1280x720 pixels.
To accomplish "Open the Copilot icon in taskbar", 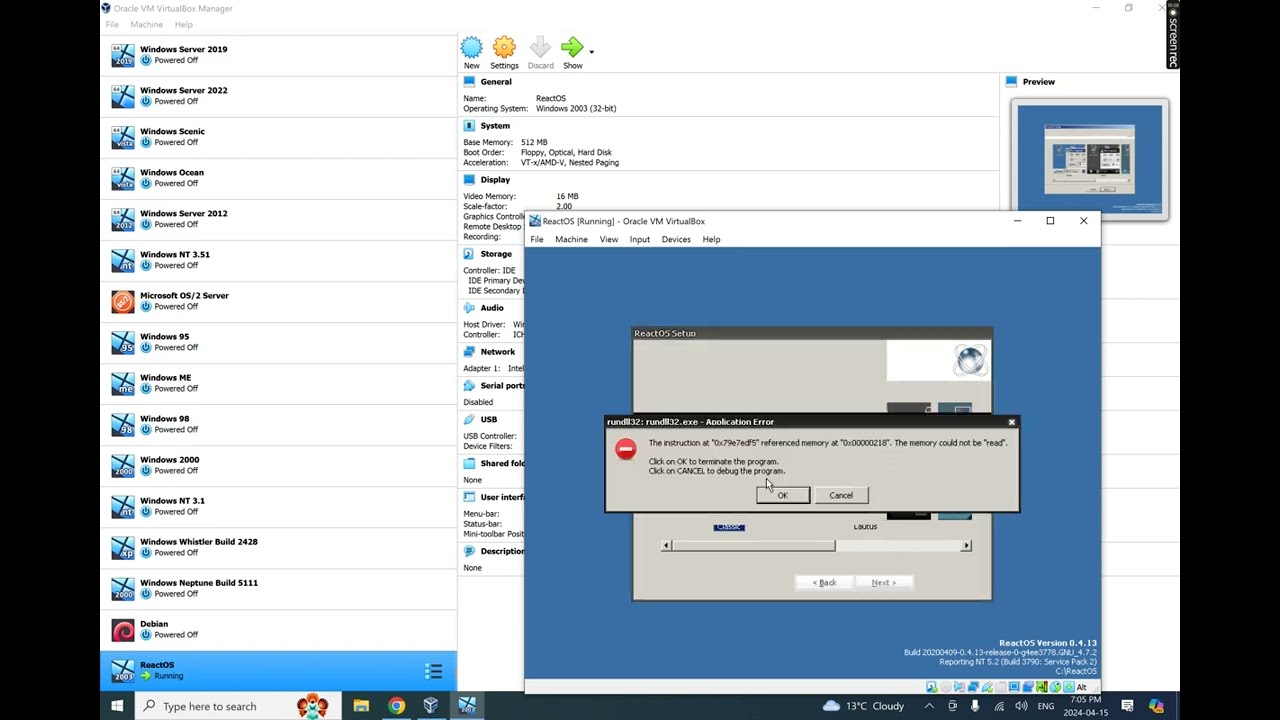I will click(x=1156, y=706).
